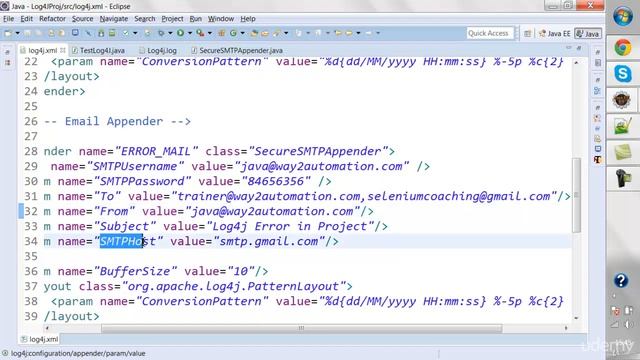Click the selected SMTPHost text
This screenshot has width=640, height=360.
click(122, 242)
